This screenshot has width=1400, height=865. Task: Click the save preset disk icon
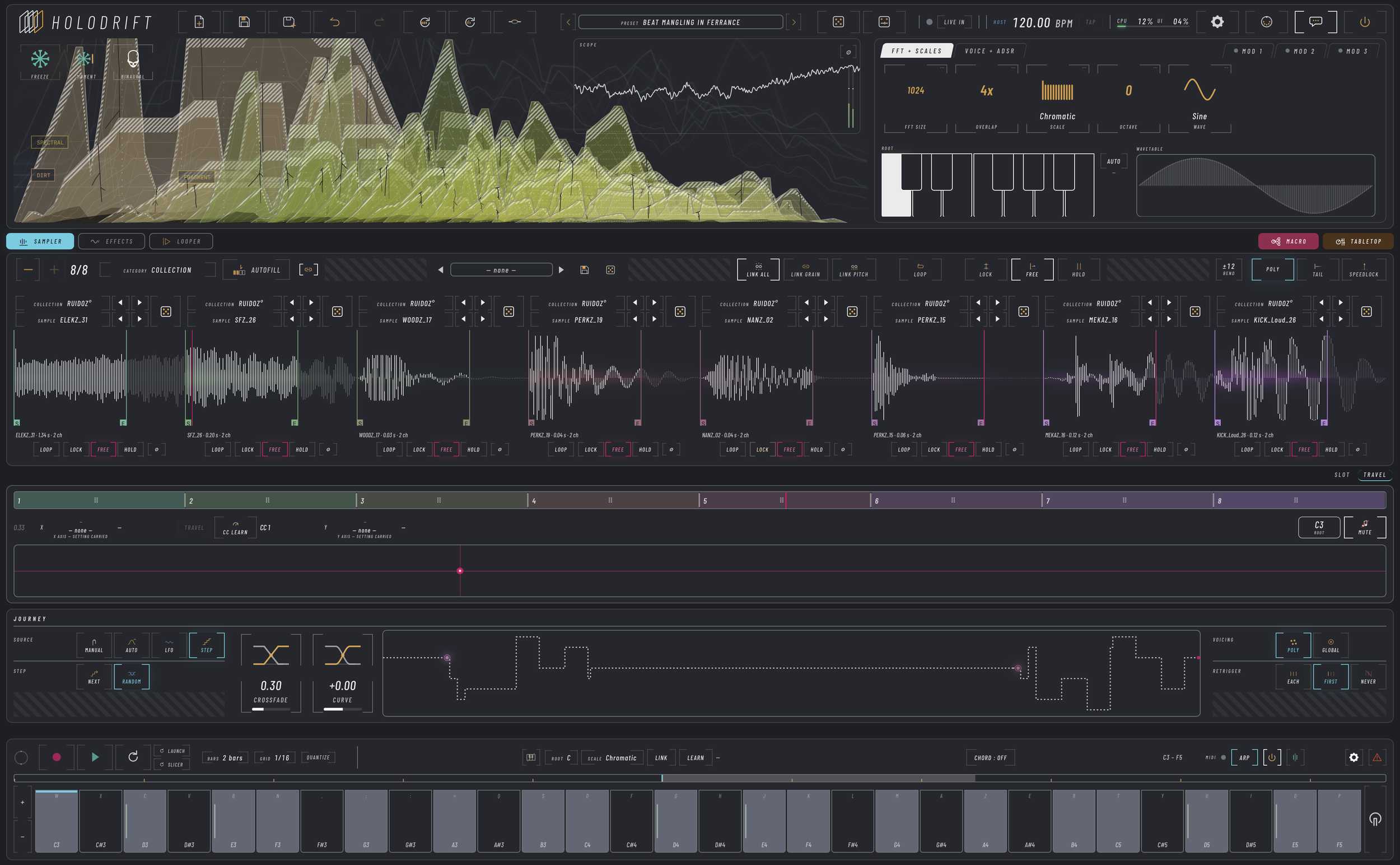244,22
